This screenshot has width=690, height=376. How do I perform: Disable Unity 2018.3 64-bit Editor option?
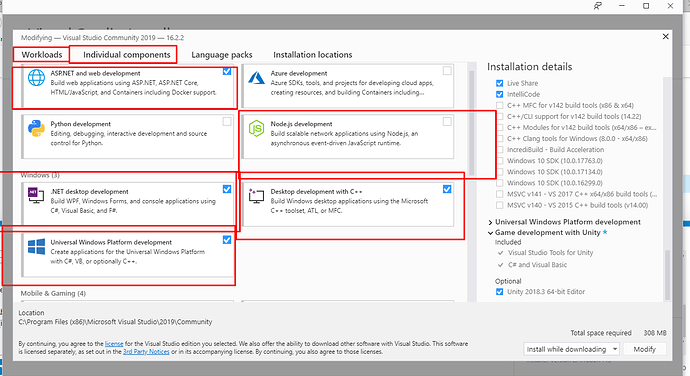click(499, 292)
